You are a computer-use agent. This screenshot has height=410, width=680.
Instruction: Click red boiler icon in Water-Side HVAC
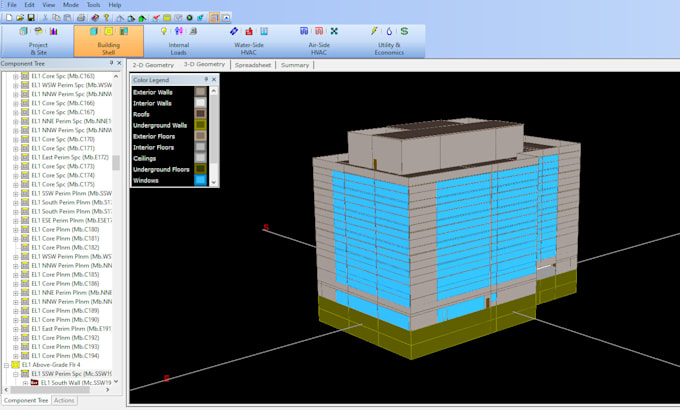pos(249,31)
